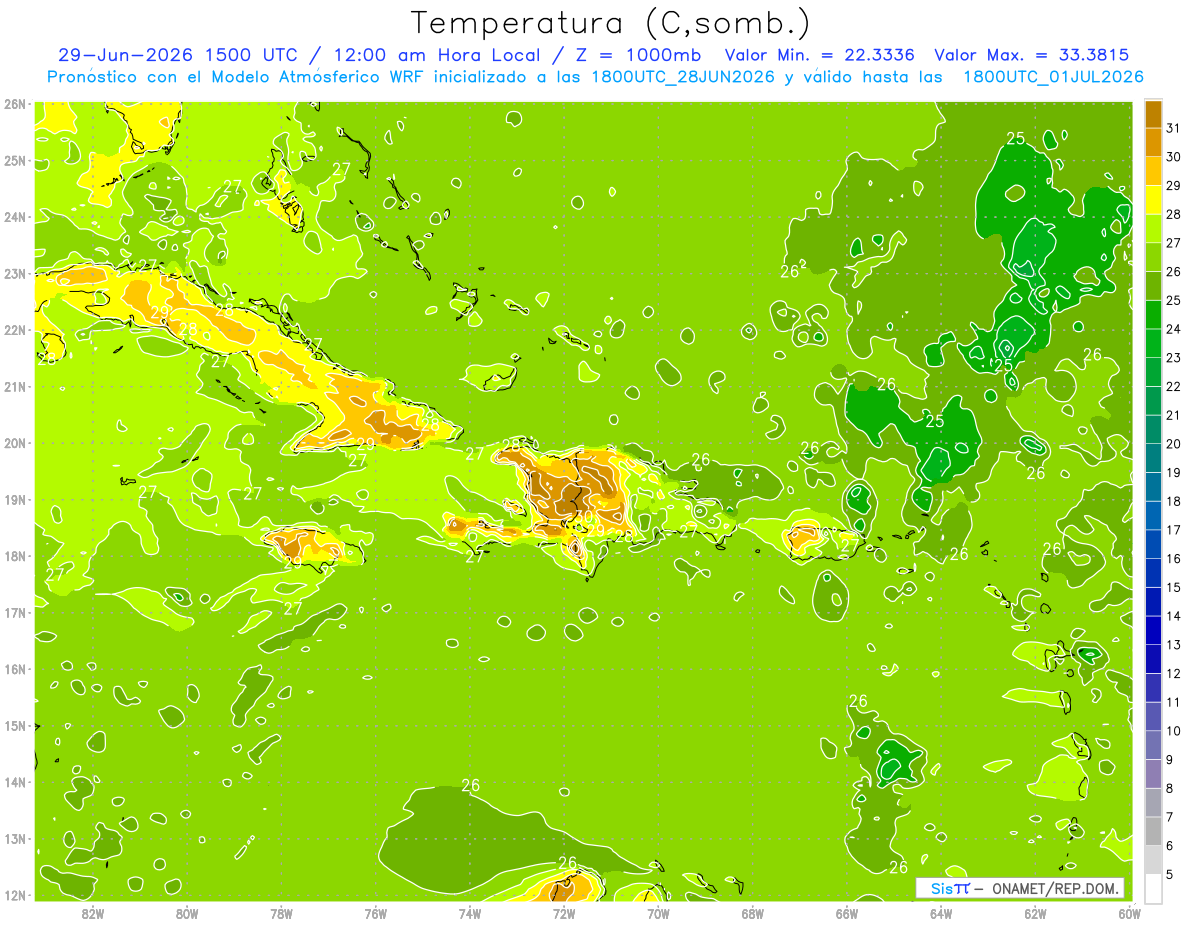The width and height of the screenshot is (1200, 927).
Task: Click the color bar scale label '21'
Action: coord(1174,414)
